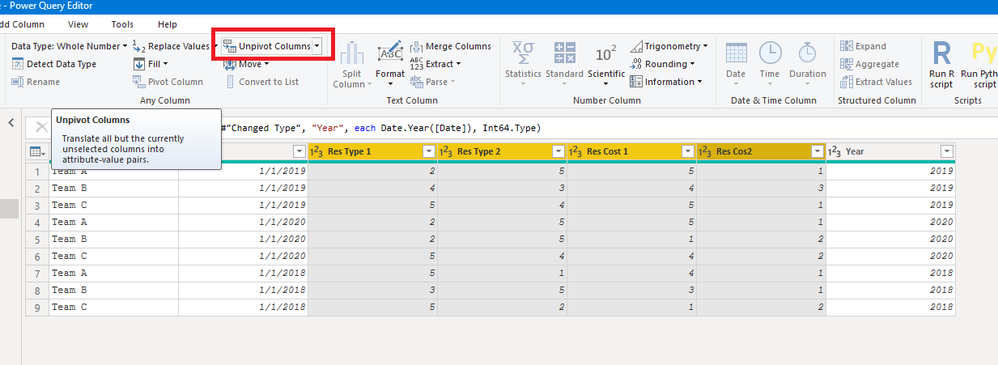The width and height of the screenshot is (998, 365).
Task: Click Convert to List button
Action: [262, 82]
